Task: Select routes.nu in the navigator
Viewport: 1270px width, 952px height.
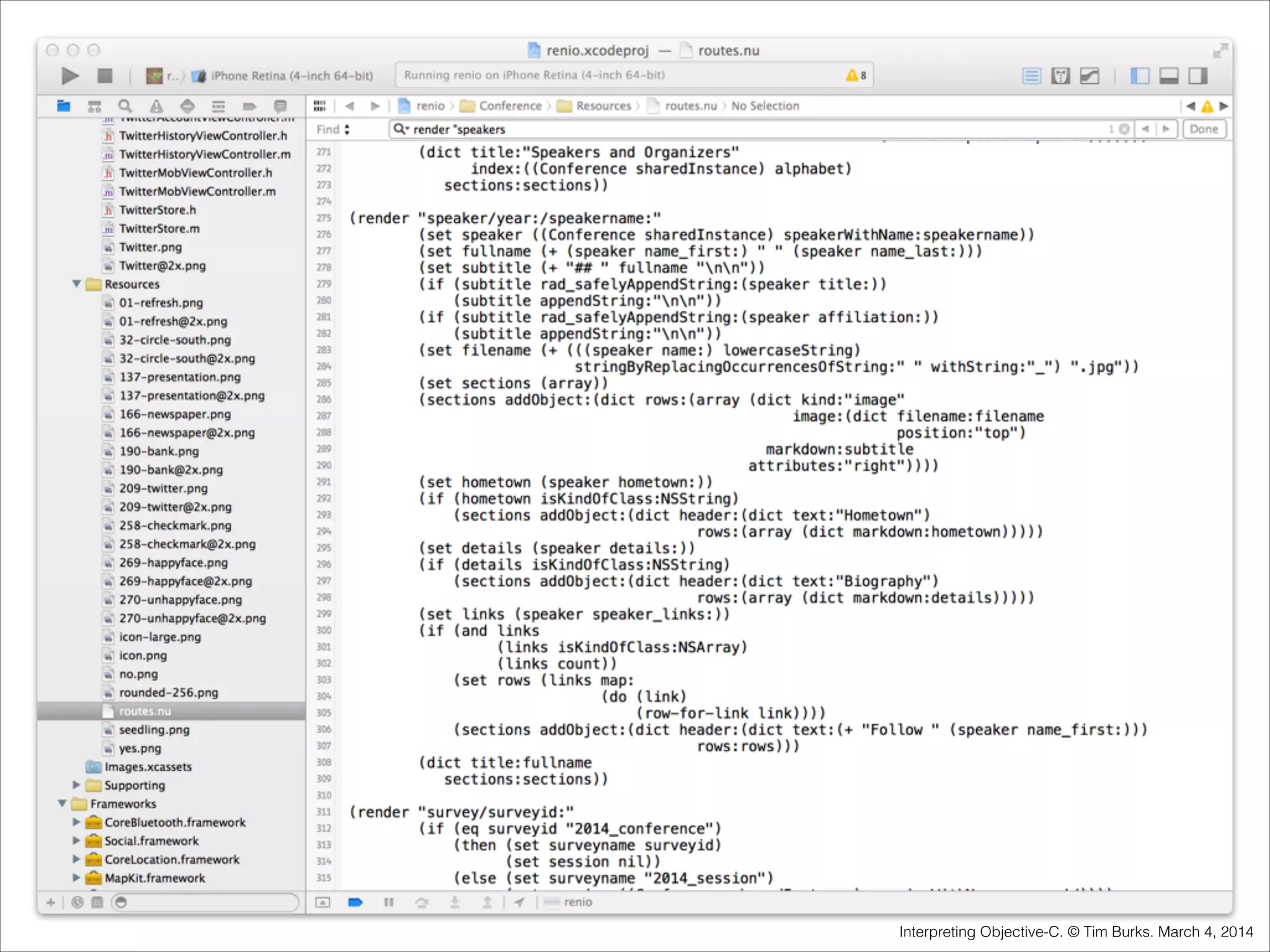Action: 171,711
